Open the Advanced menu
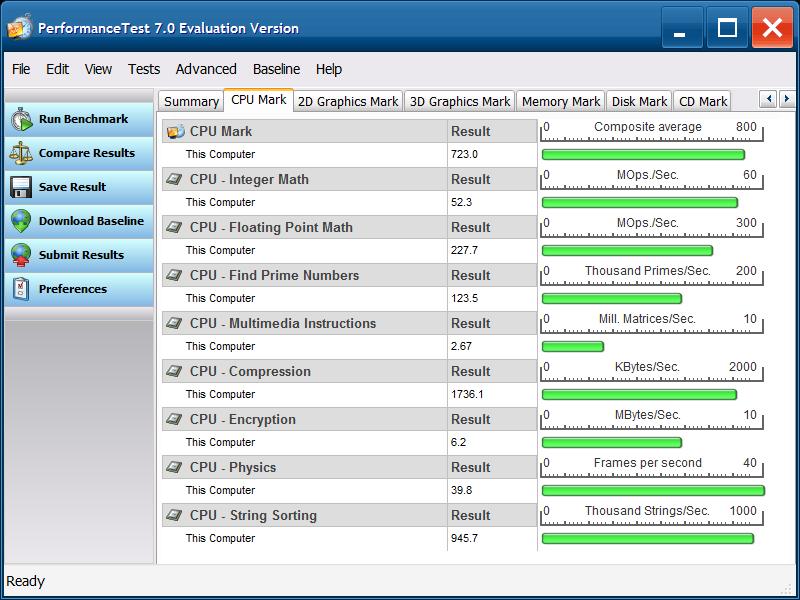This screenshot has height=600, width=800. [x=206, y=69]
